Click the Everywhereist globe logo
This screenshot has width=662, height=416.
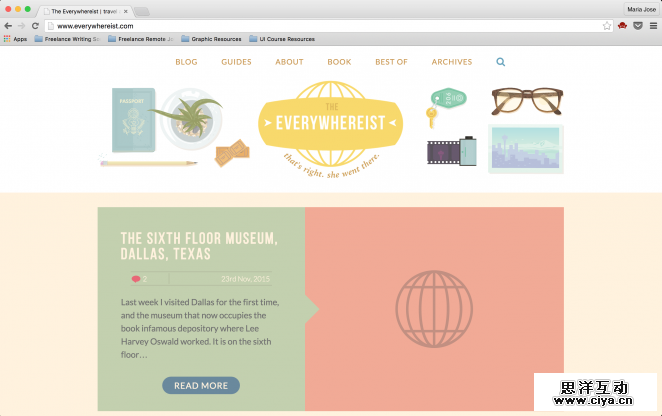(x=330, y=126)
